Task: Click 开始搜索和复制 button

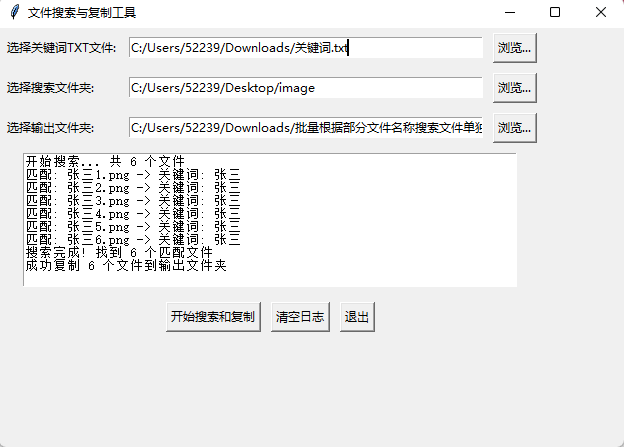Action: [x=213, y=317]
